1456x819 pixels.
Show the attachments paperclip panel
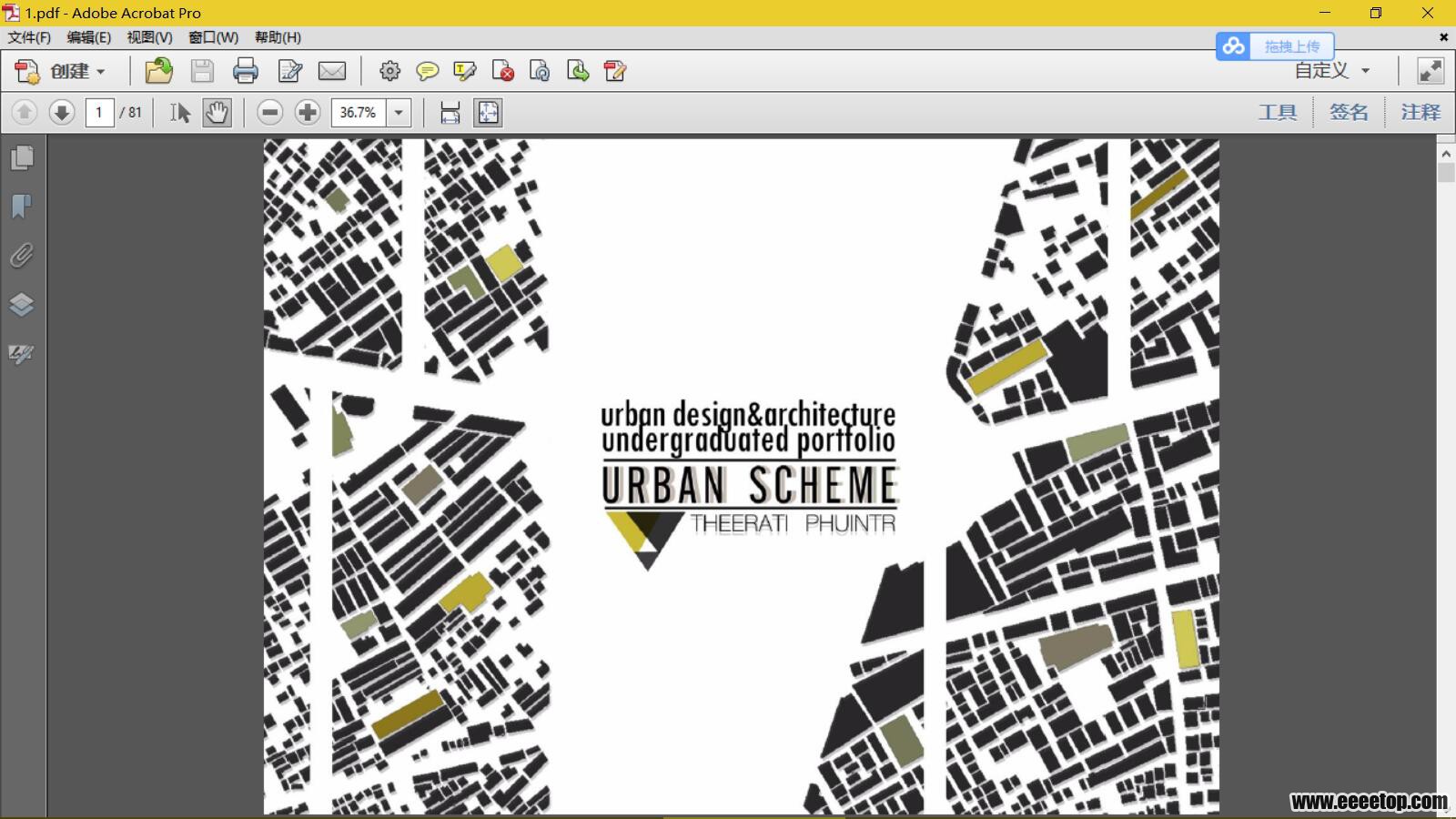click(x=22, y=256)
